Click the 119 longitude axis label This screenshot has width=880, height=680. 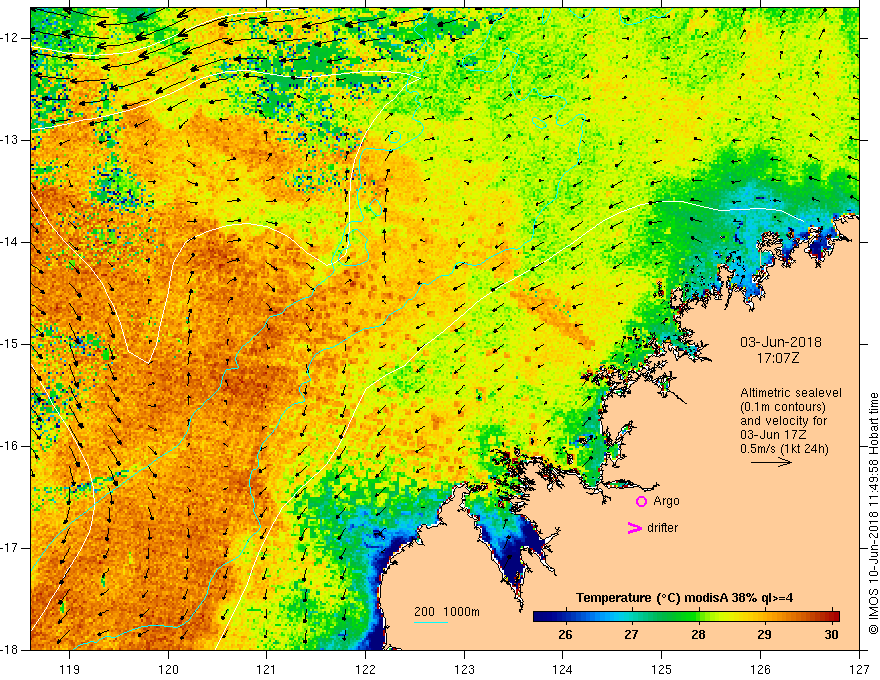(x=70, y=669)
